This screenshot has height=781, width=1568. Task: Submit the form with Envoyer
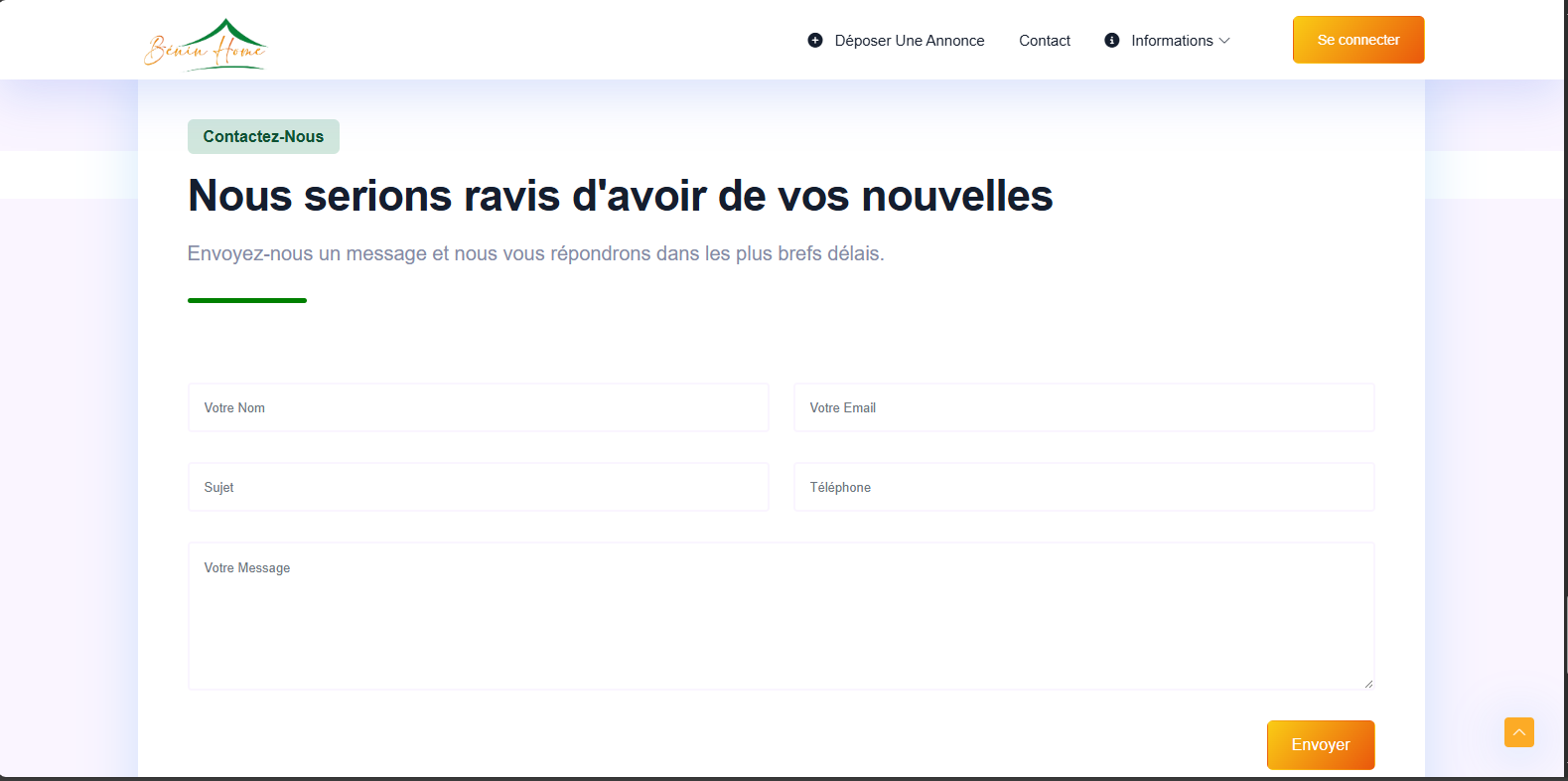(1320, 745)
